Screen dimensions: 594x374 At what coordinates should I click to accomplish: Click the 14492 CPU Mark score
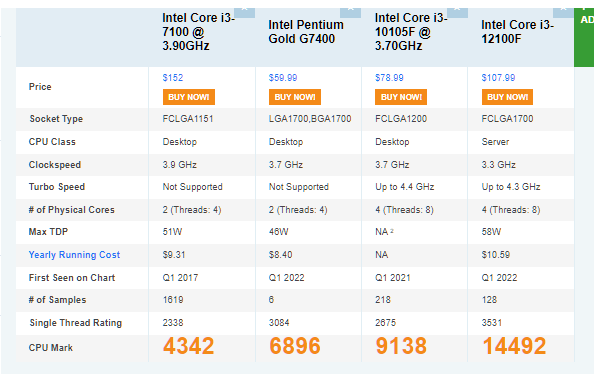click(514, 346)
